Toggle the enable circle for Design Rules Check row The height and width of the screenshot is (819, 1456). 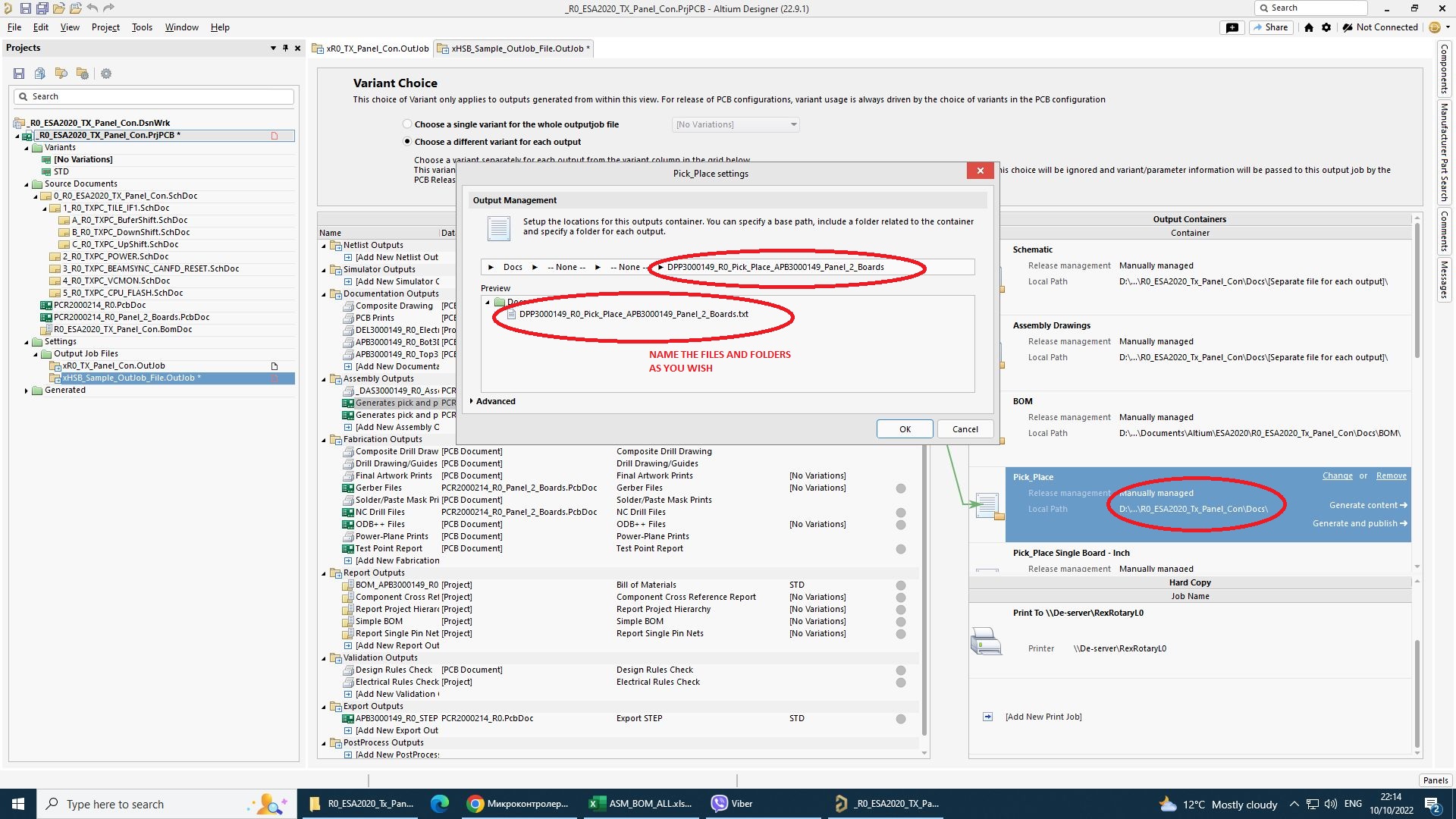tap(901, 670)
